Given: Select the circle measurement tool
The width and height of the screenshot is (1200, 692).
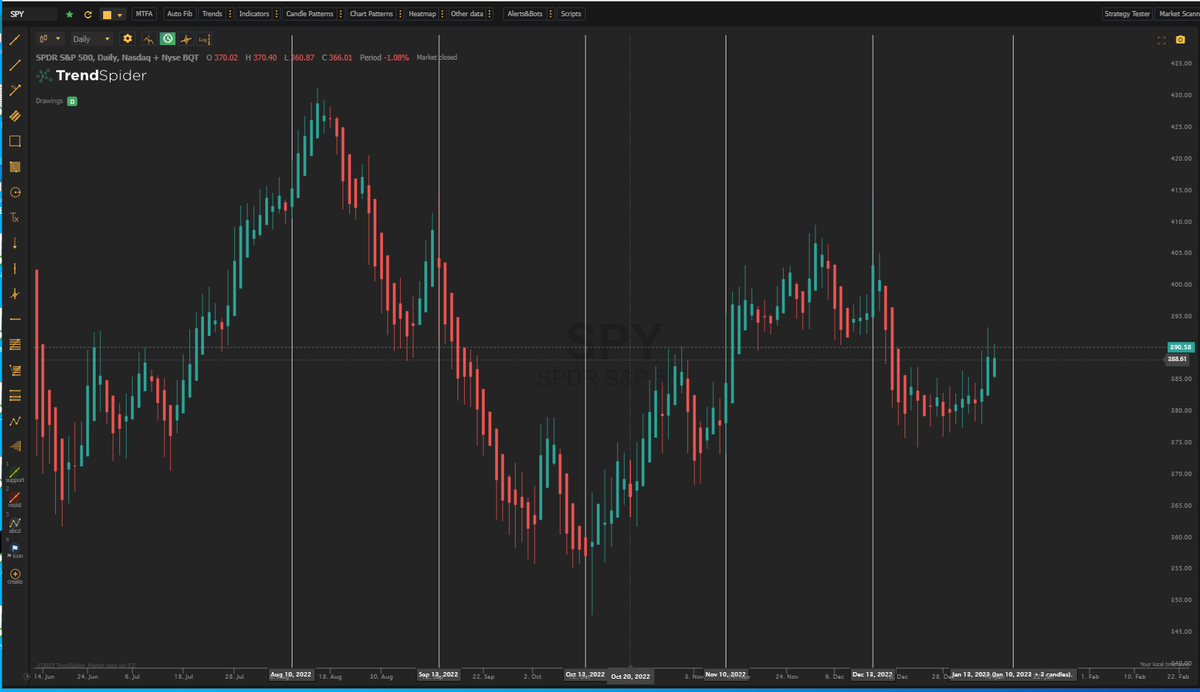Looking at the screenshot, I should (15, 192).
